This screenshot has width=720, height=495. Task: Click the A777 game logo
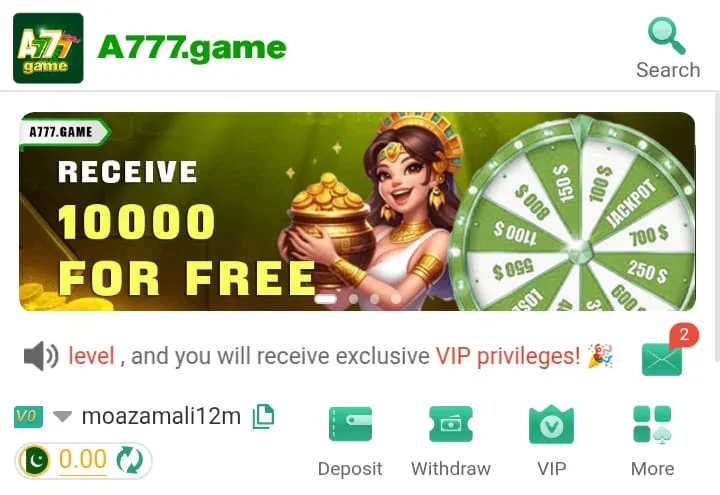point(48,48)
